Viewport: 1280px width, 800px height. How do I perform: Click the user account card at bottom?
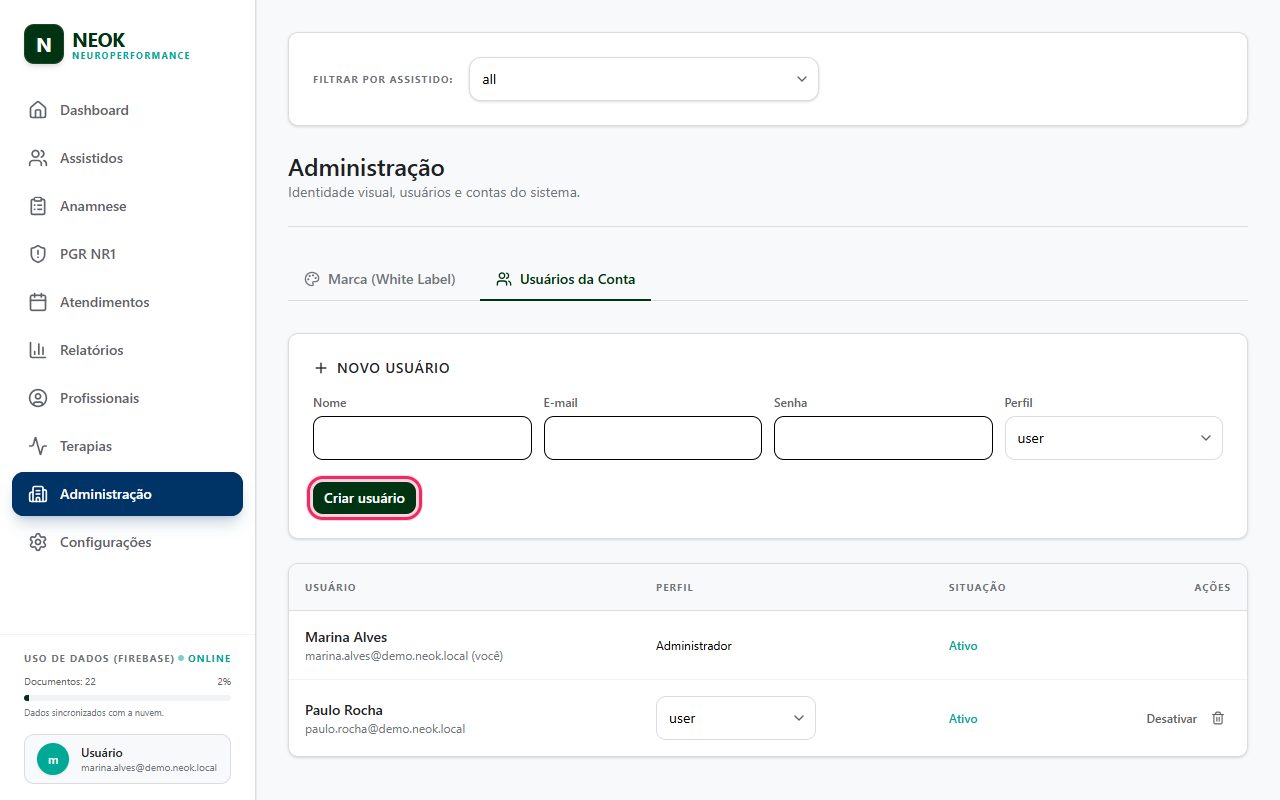pos(127,759)
